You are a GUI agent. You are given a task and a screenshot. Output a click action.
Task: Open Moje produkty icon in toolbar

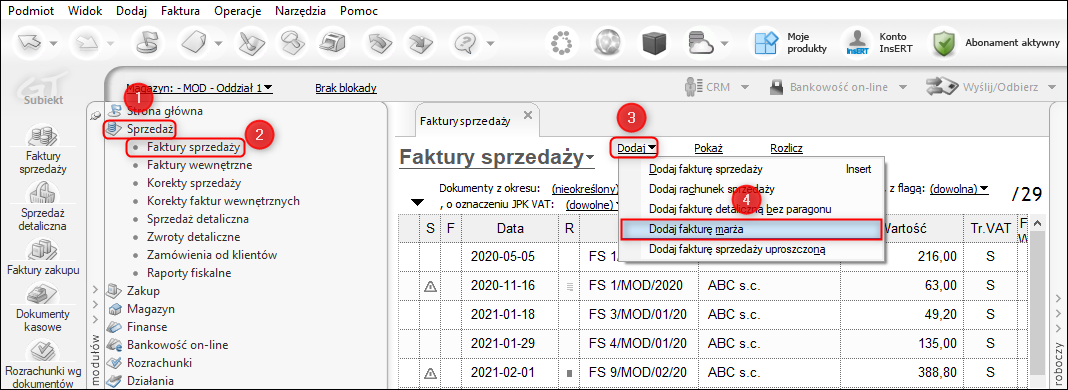764,42
